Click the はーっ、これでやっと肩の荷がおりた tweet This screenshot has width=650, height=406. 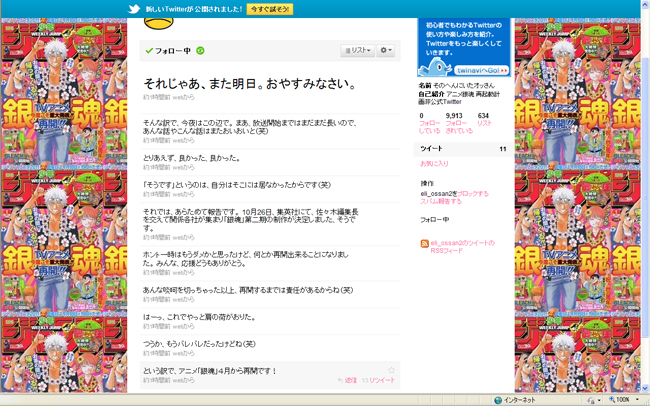tap(200, 317)
